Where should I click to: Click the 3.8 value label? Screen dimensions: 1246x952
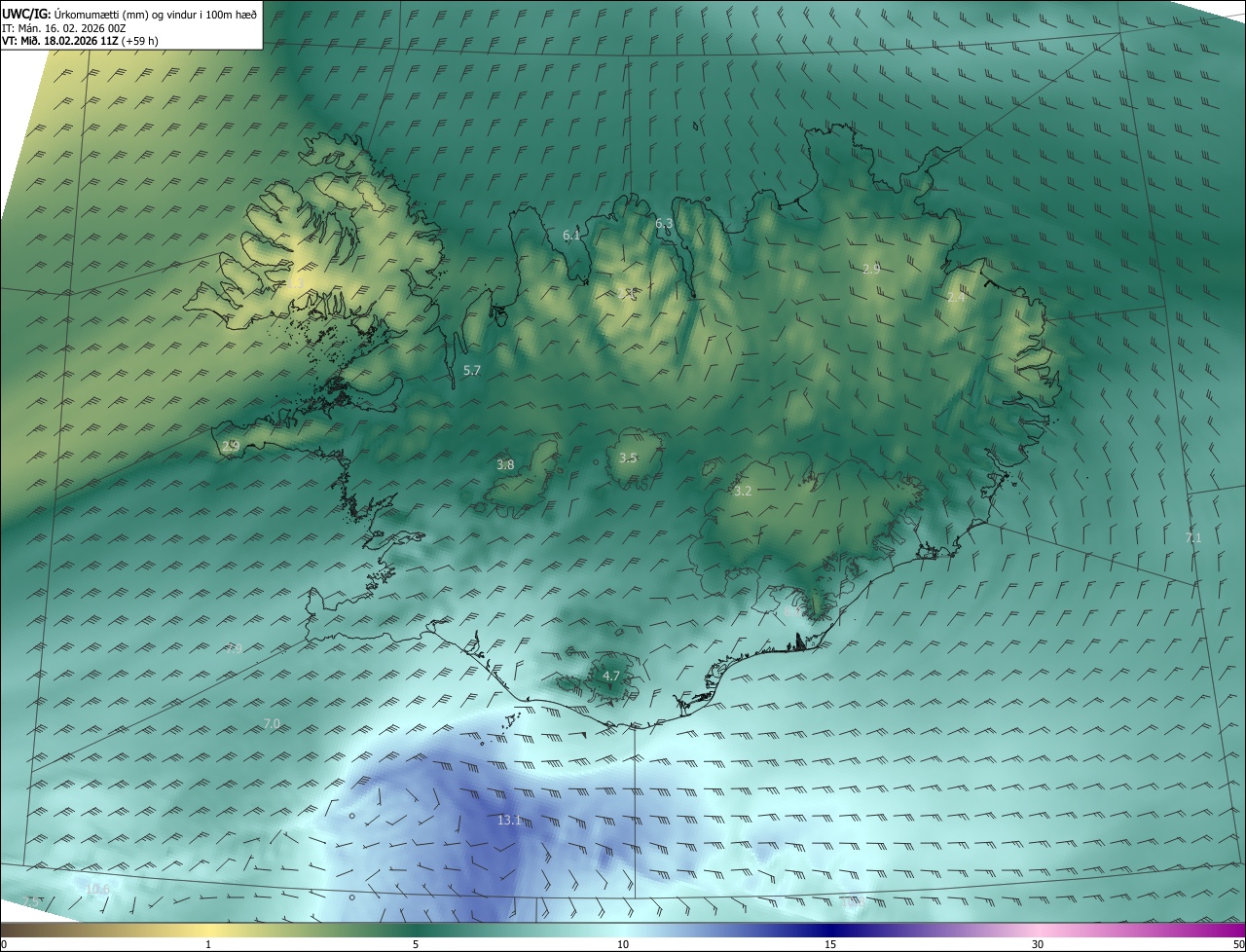(505, 464)
